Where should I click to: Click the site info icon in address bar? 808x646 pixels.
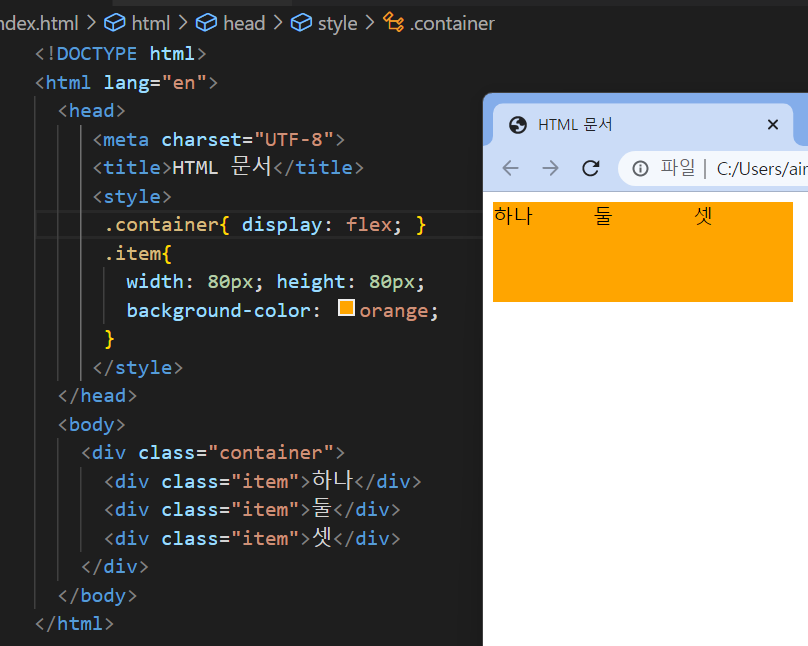[640, 168]
